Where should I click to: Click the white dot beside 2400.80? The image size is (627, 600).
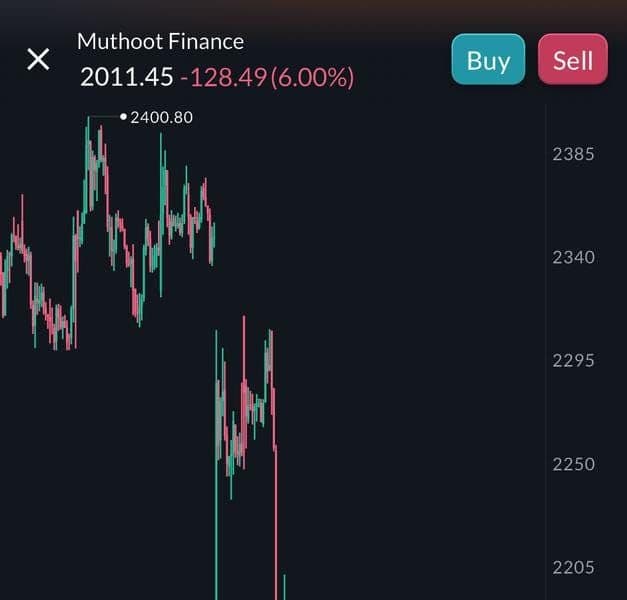[x=124, y=117]
